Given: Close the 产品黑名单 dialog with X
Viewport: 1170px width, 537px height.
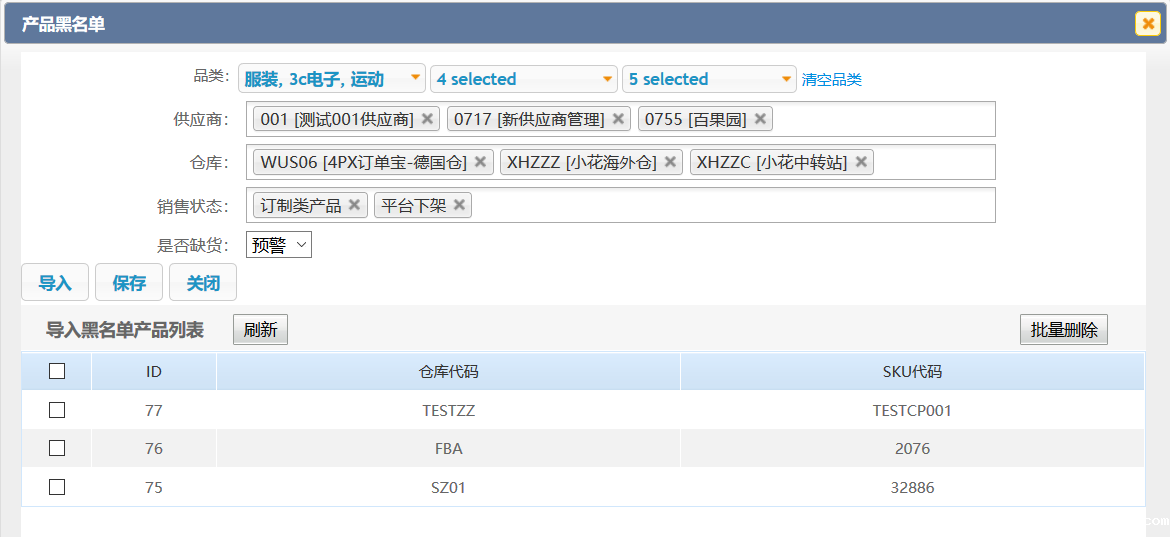Looking at the screenshot, I should point(1147,24).
